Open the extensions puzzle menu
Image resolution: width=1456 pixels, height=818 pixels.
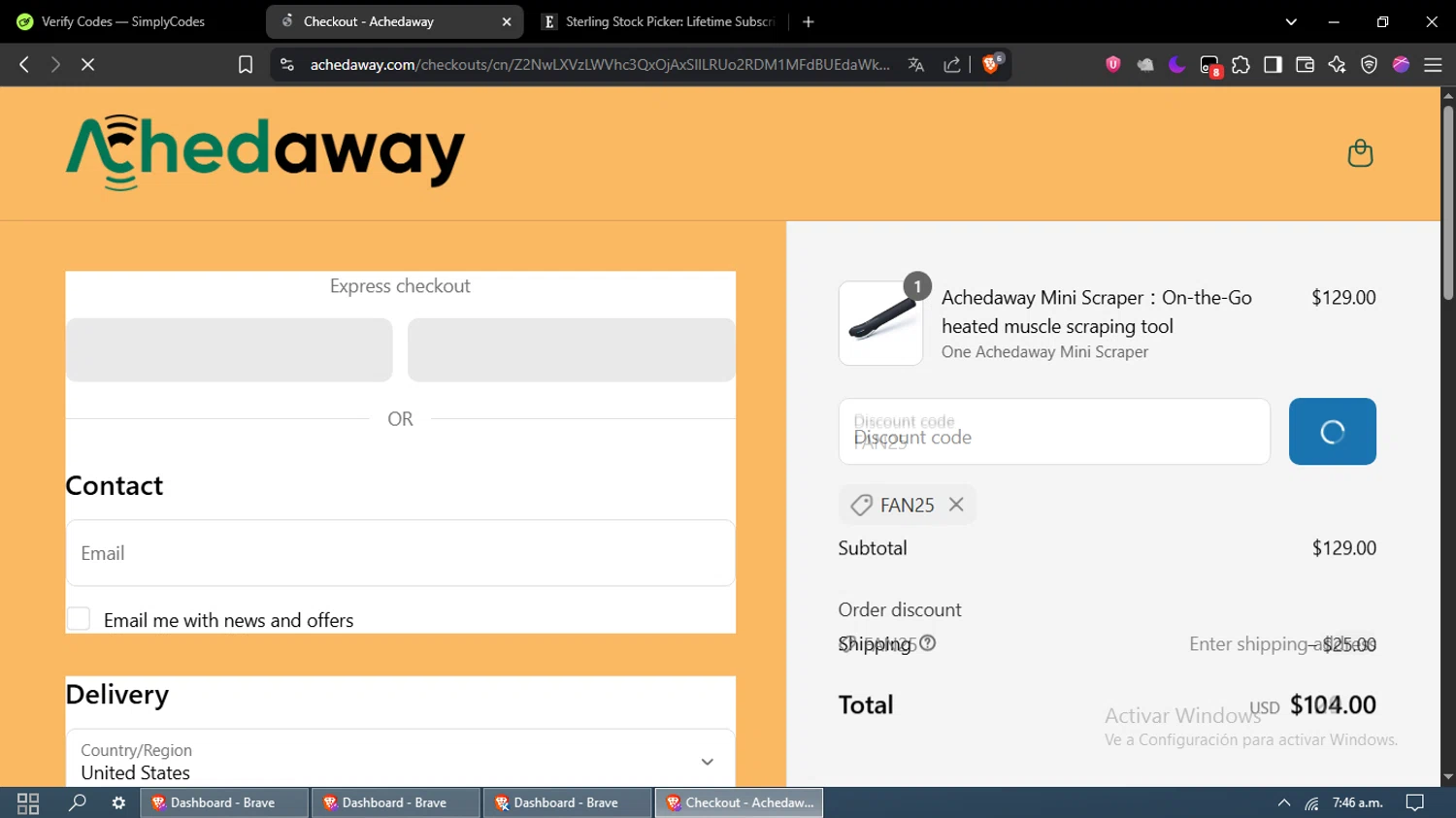click(1241, 64)
